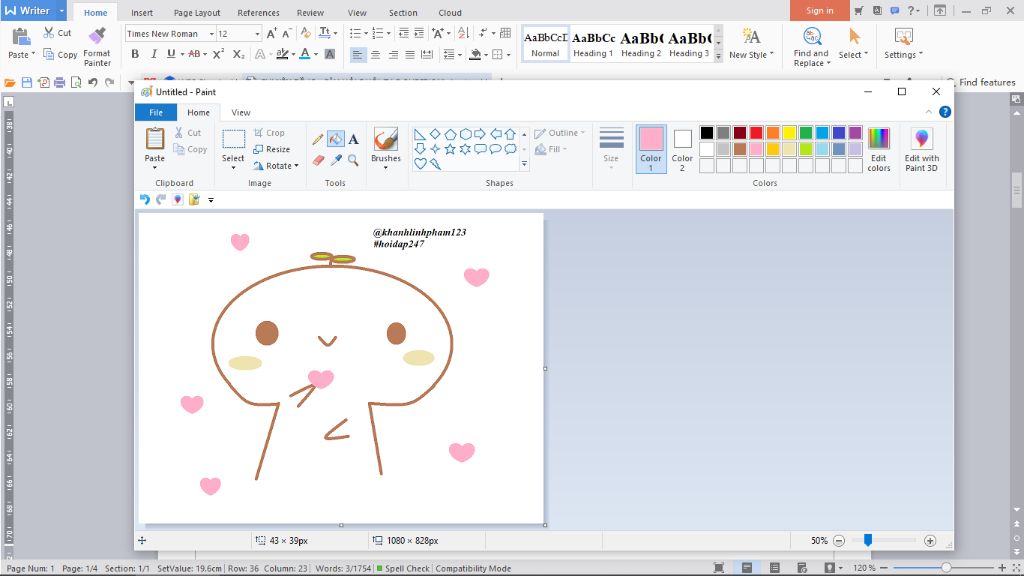Click New Style in Writer ribbon
Viewport: 1024px width, 576px height.
(x=751, y=44)
